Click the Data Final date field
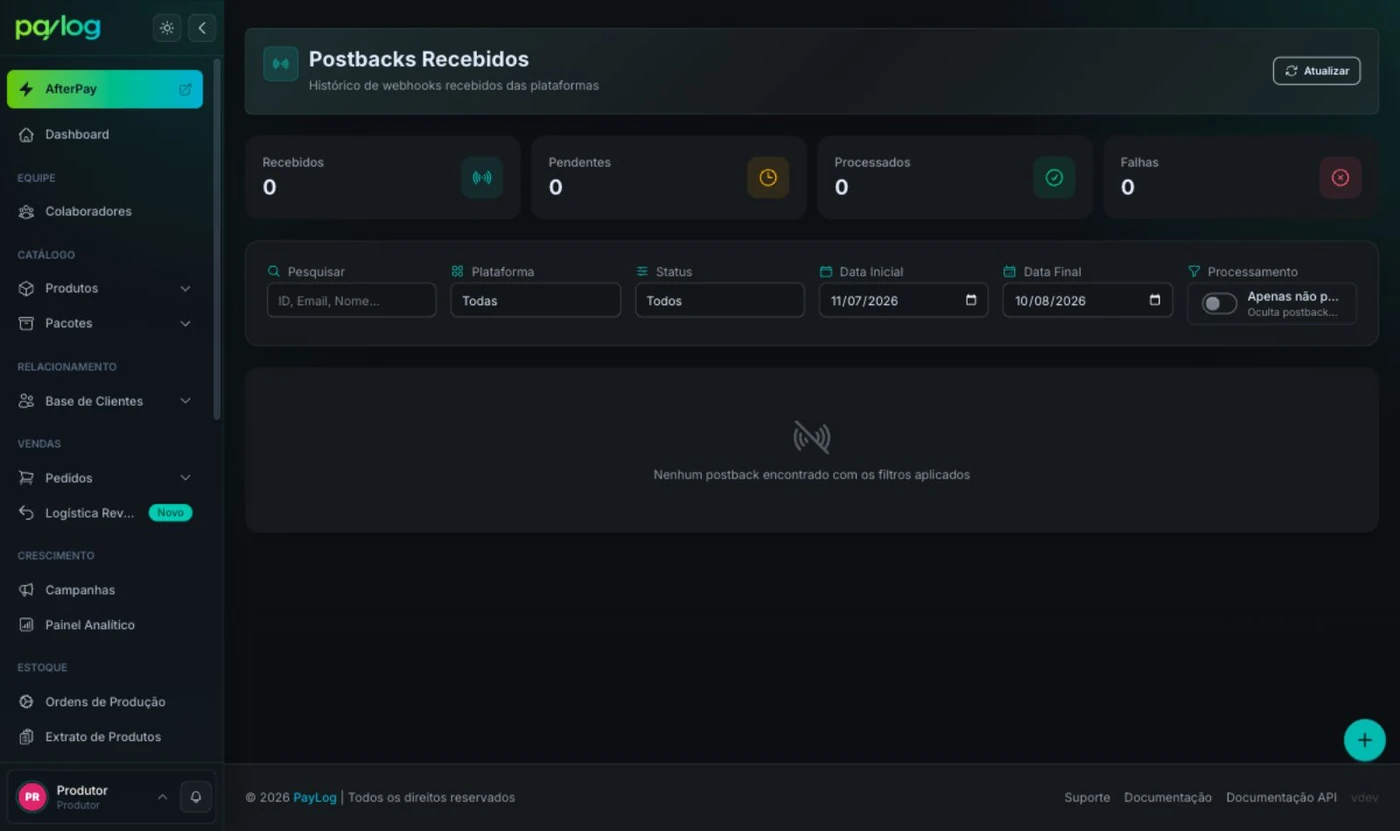The height and width of the screenshot is (831, 1400). pos(1087,300)
